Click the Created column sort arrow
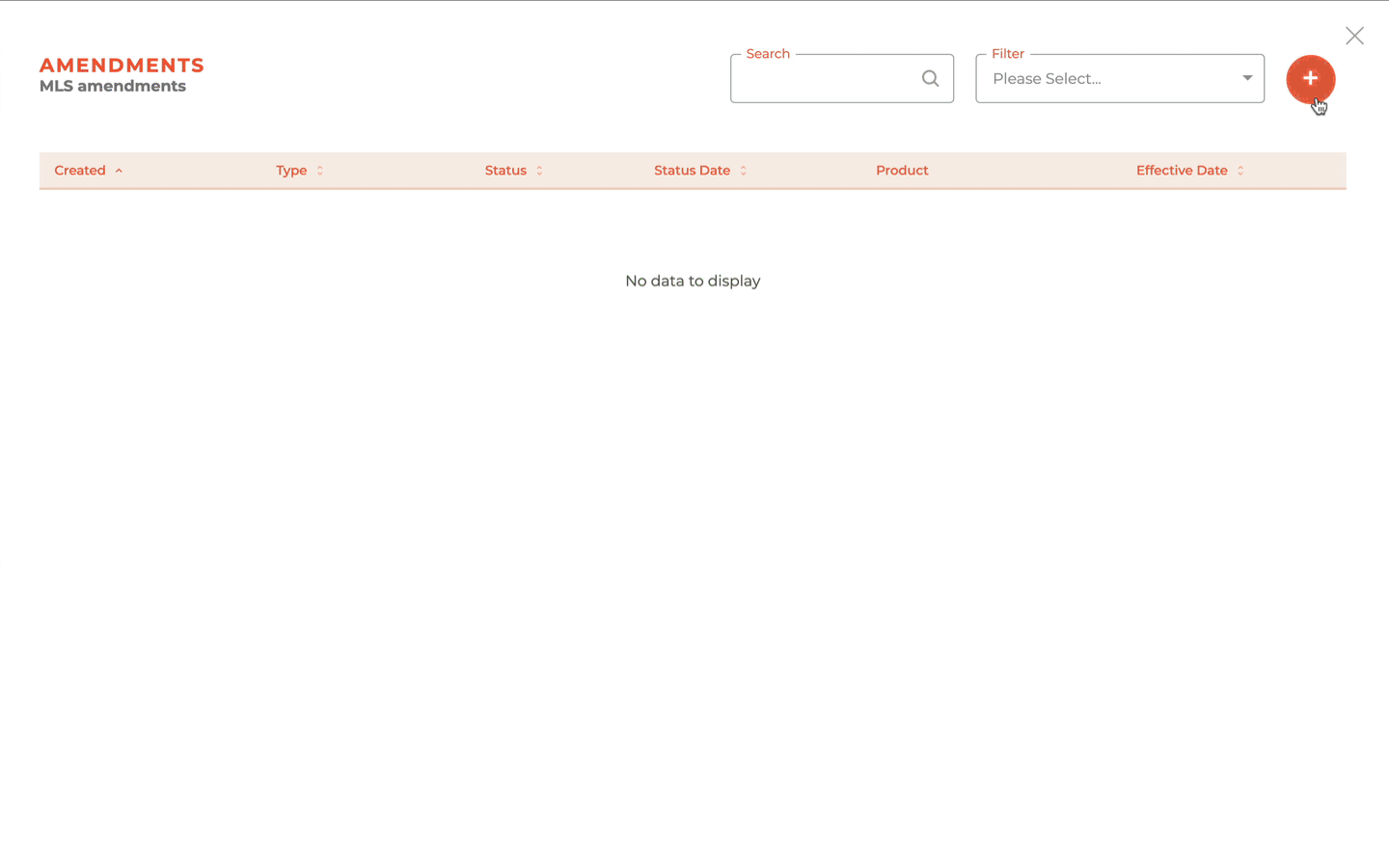The height and width of the screenshot is (868, 1389). 119,171
